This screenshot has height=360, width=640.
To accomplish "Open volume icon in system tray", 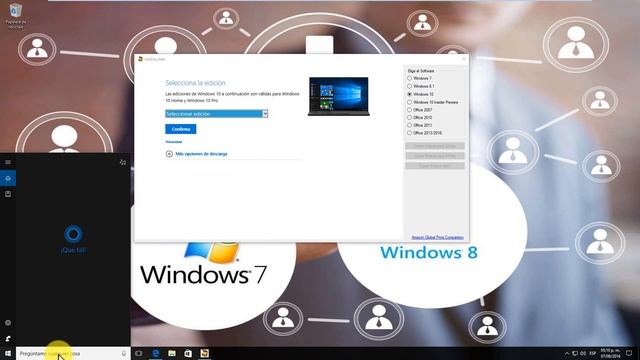I will pos(583,353).
